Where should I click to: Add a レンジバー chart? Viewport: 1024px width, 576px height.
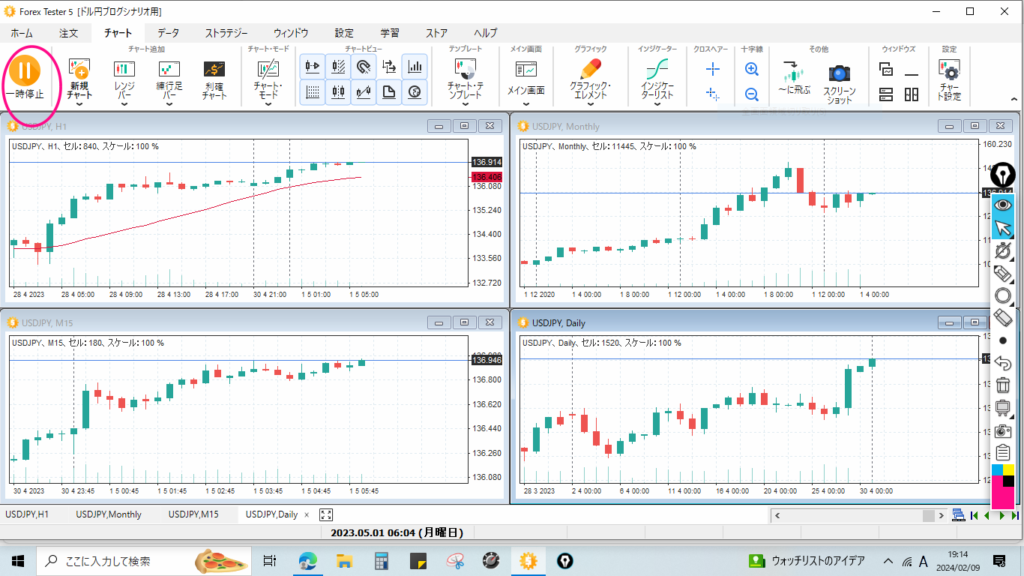pos(124,79)
